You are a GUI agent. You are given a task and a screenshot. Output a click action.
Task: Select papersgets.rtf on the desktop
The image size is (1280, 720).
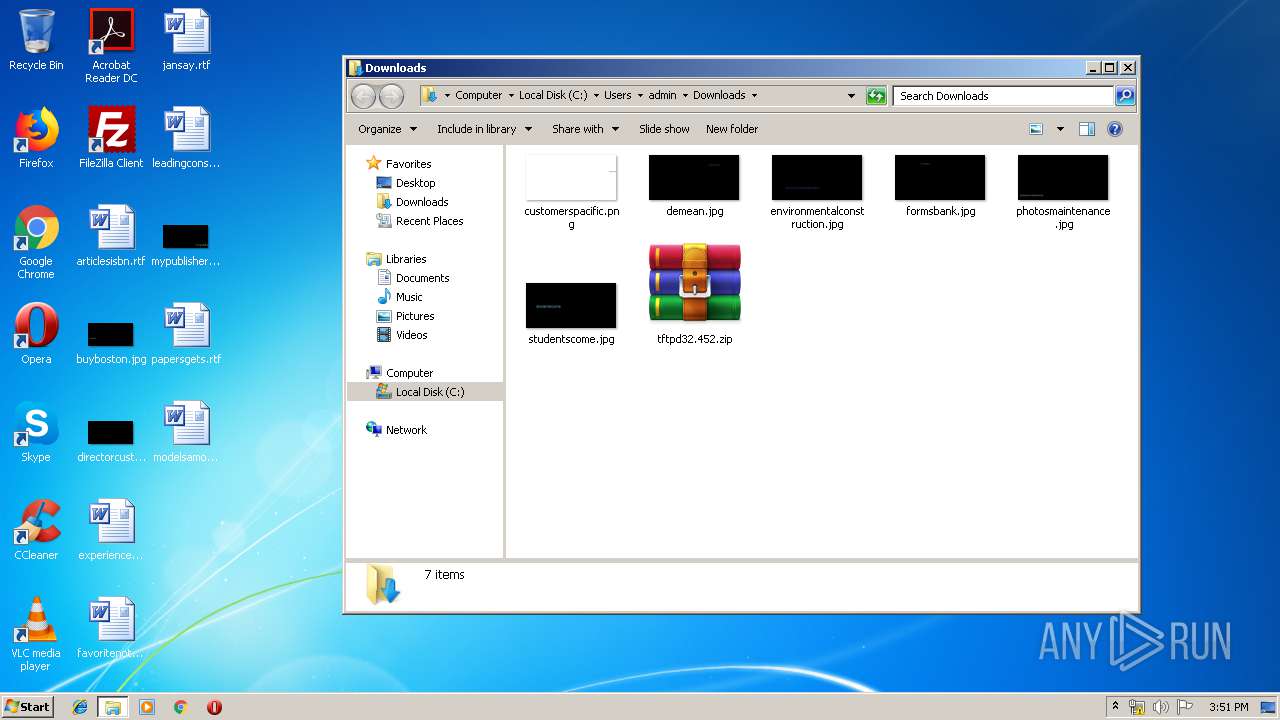pos(186,334)
